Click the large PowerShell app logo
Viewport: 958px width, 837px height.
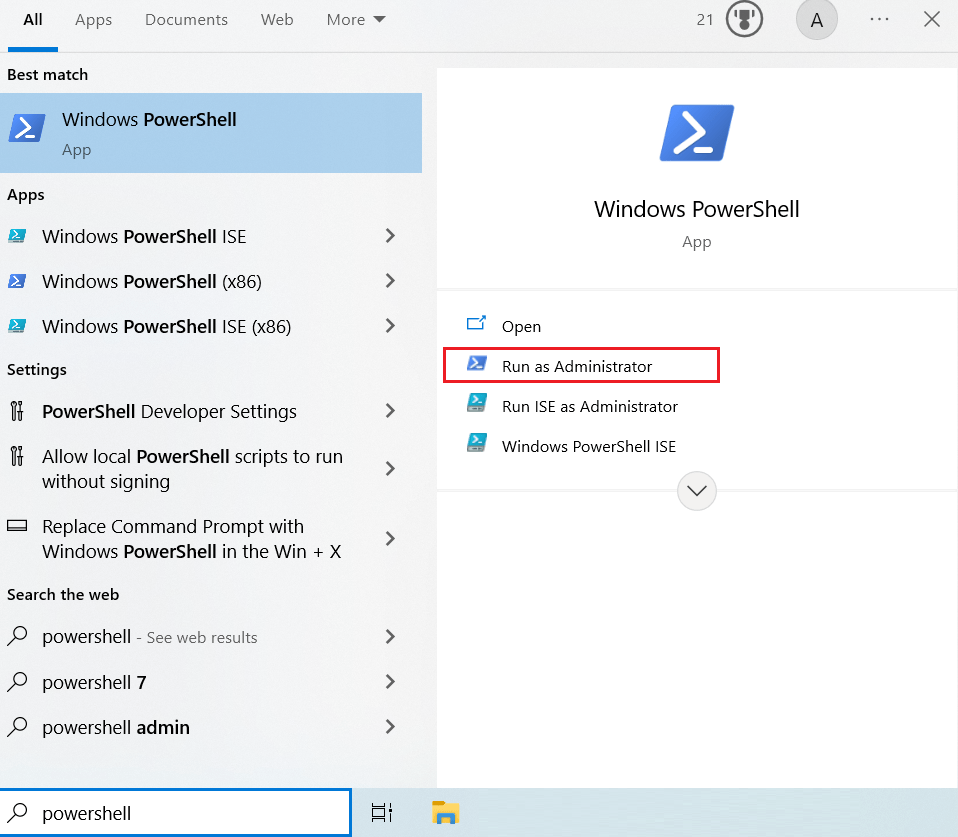tap(696, 131)
